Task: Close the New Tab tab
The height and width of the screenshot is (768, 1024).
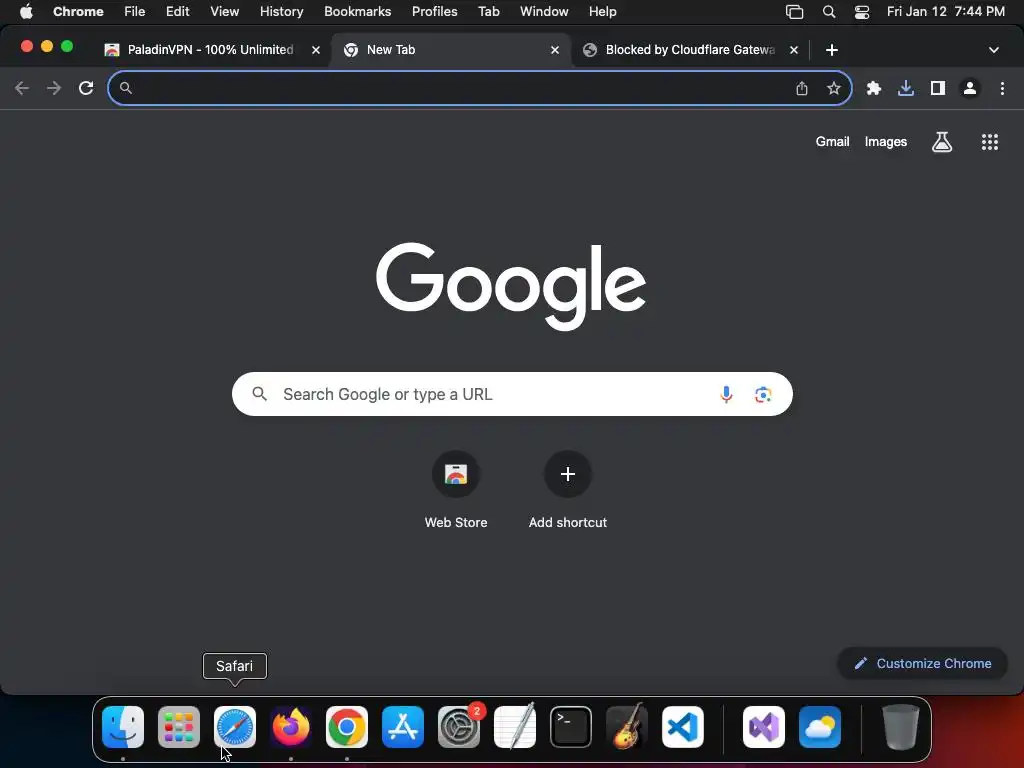Action: point(554,50)
